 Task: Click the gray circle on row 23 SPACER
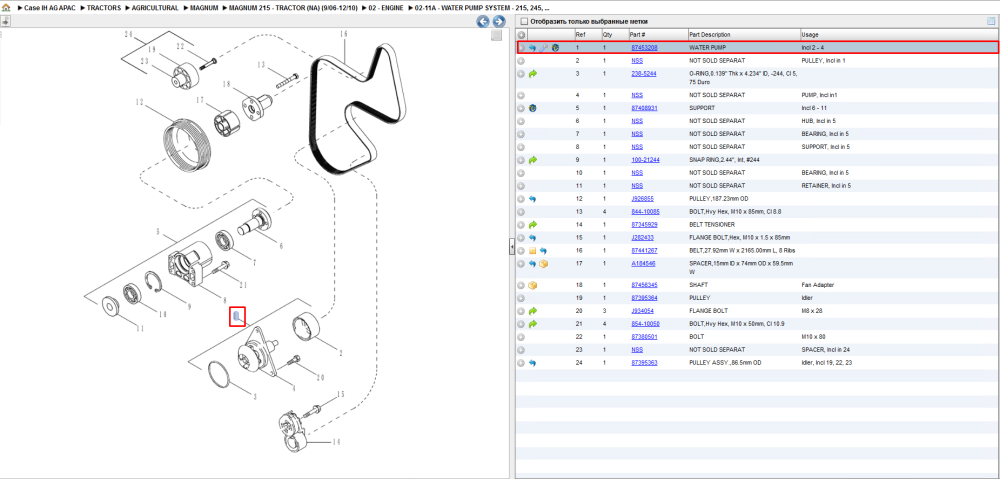click(x=521, y=350)
